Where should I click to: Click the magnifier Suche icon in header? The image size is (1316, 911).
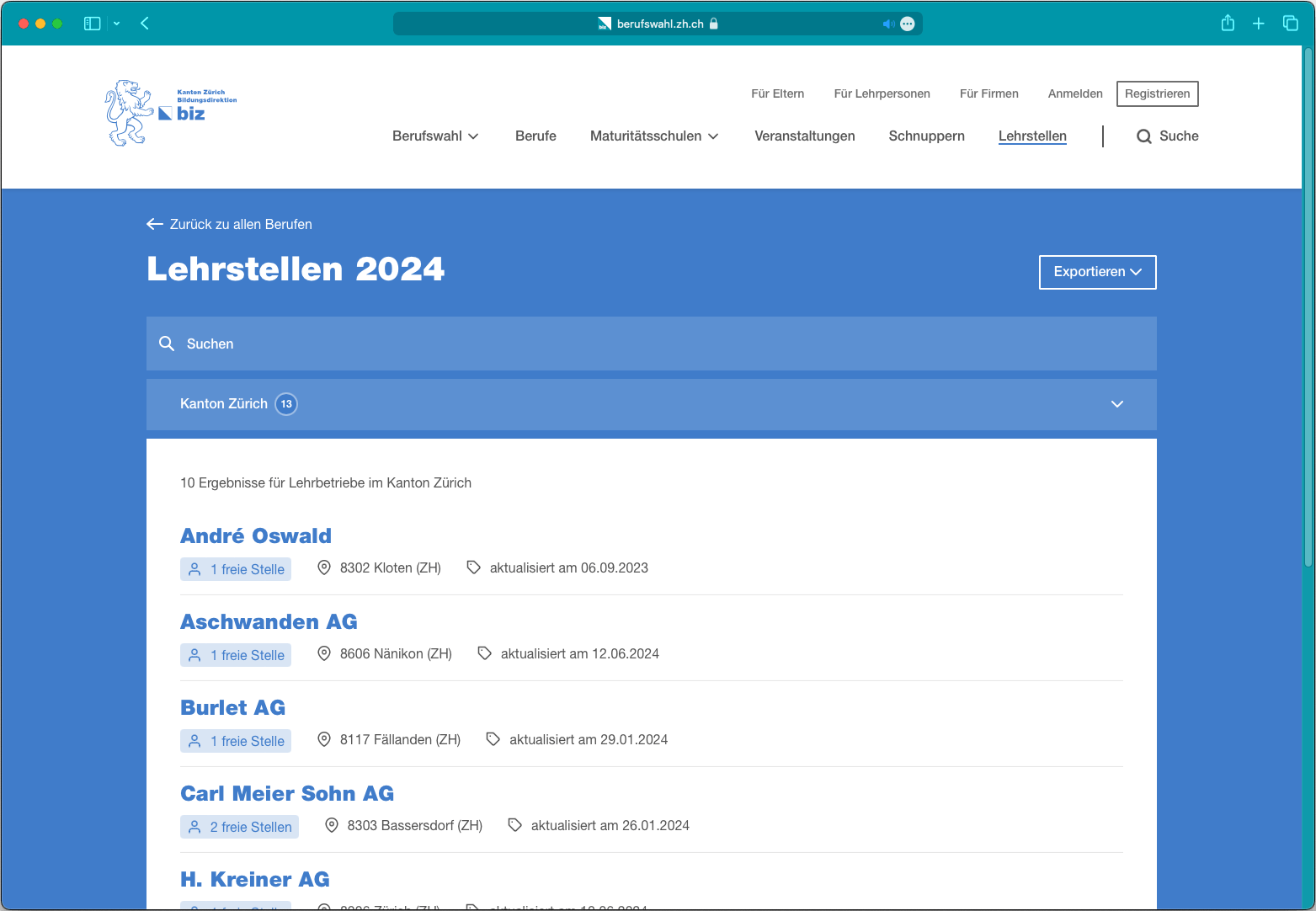1144,136
